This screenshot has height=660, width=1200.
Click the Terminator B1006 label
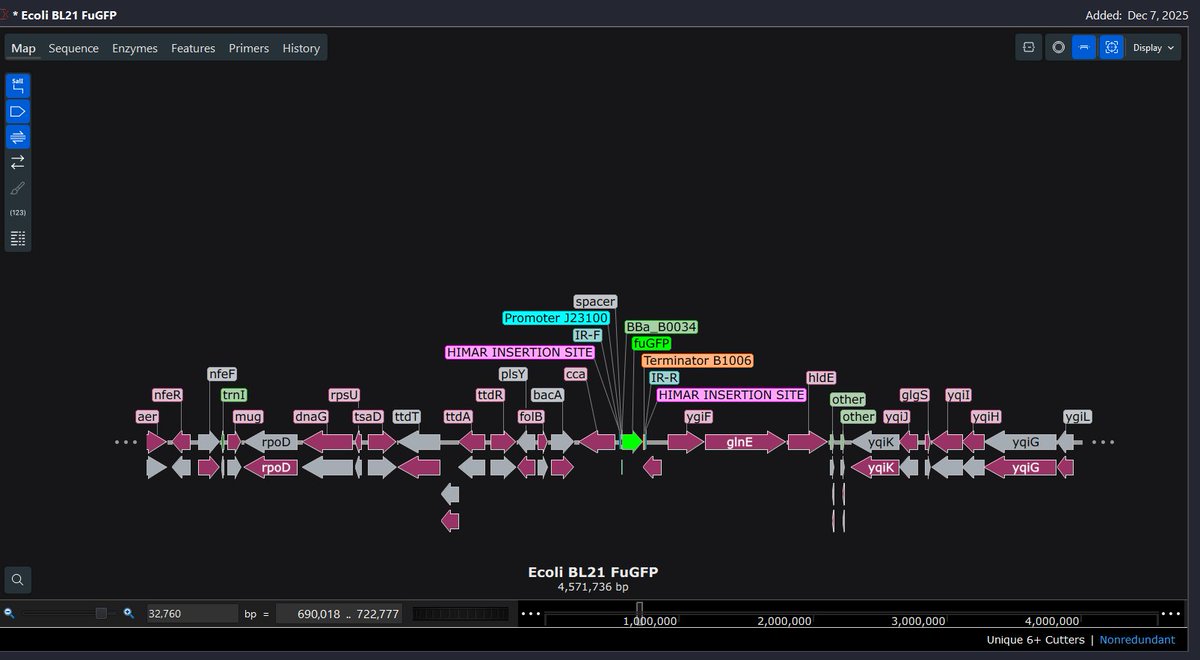pos(697,360)
